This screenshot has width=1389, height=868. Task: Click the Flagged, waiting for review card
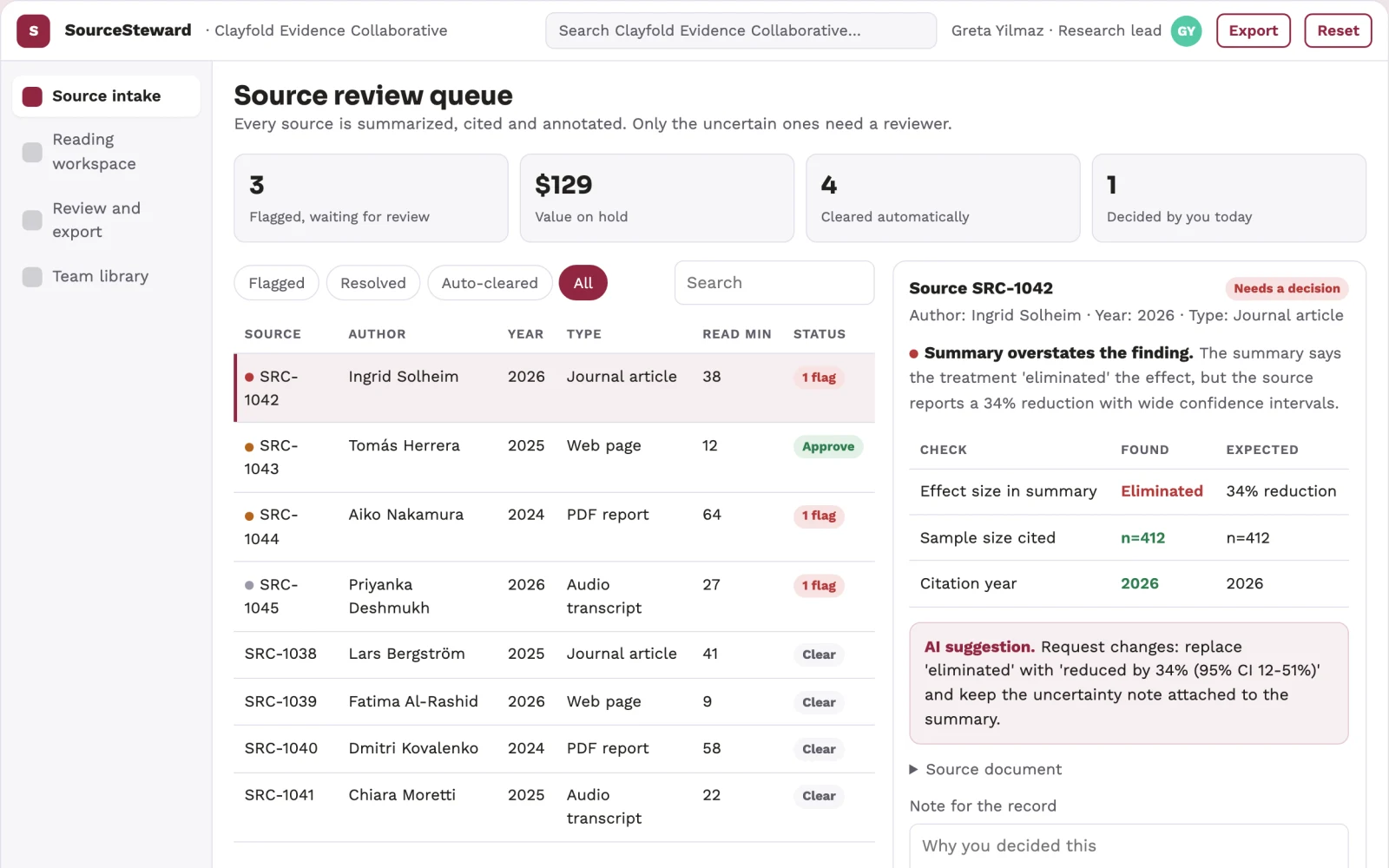pyautogui.click(x=371, y=198)
